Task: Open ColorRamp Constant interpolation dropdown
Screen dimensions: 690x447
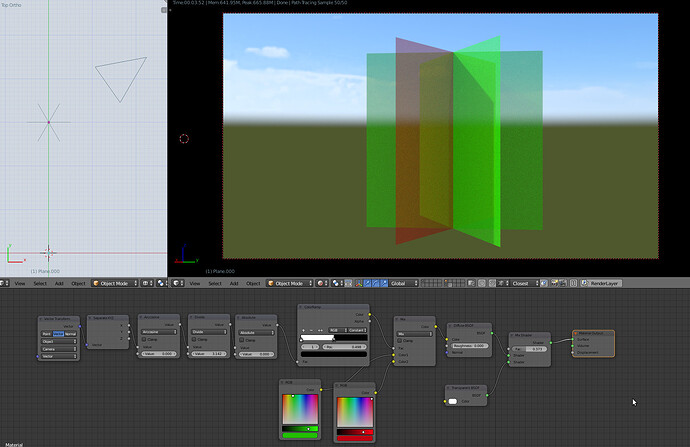Action: click(357, 330)
